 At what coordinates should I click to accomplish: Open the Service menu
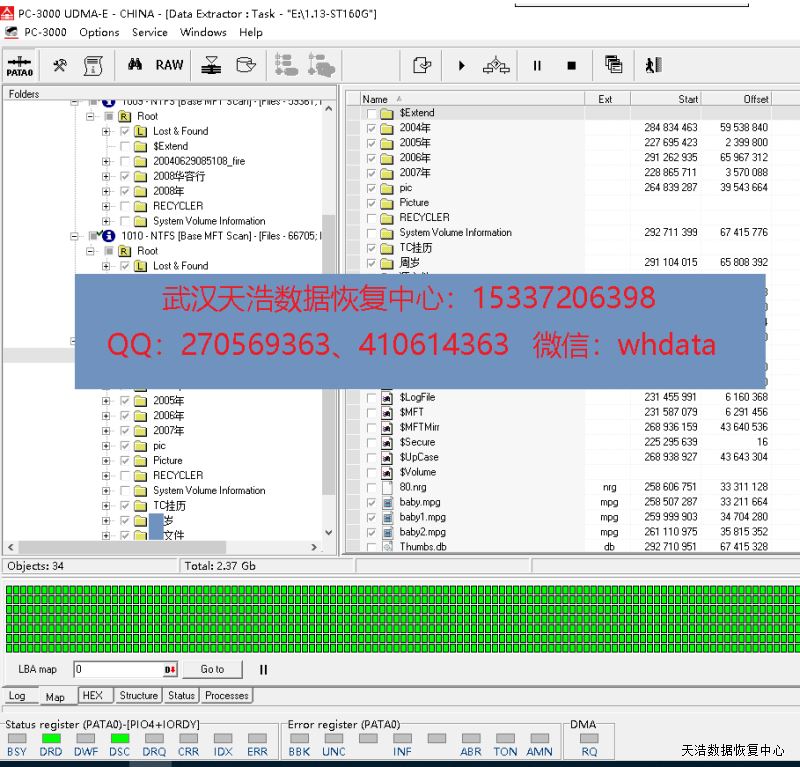150,32
